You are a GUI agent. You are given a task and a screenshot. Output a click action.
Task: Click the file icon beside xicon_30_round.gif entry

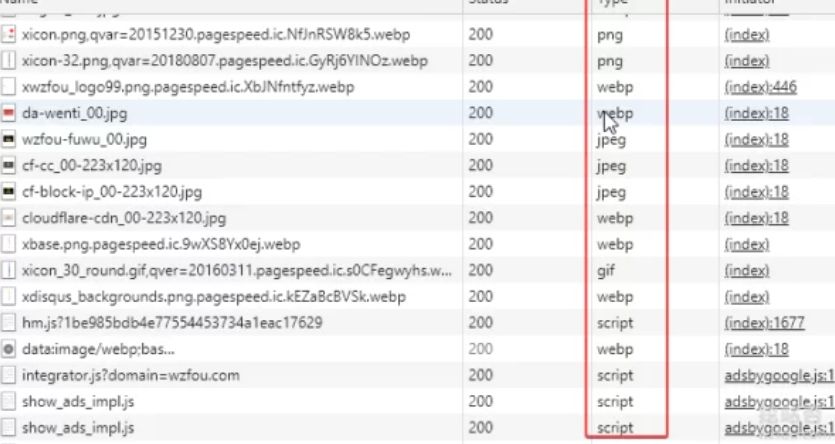pyautogui.click(x=9, y=270)
